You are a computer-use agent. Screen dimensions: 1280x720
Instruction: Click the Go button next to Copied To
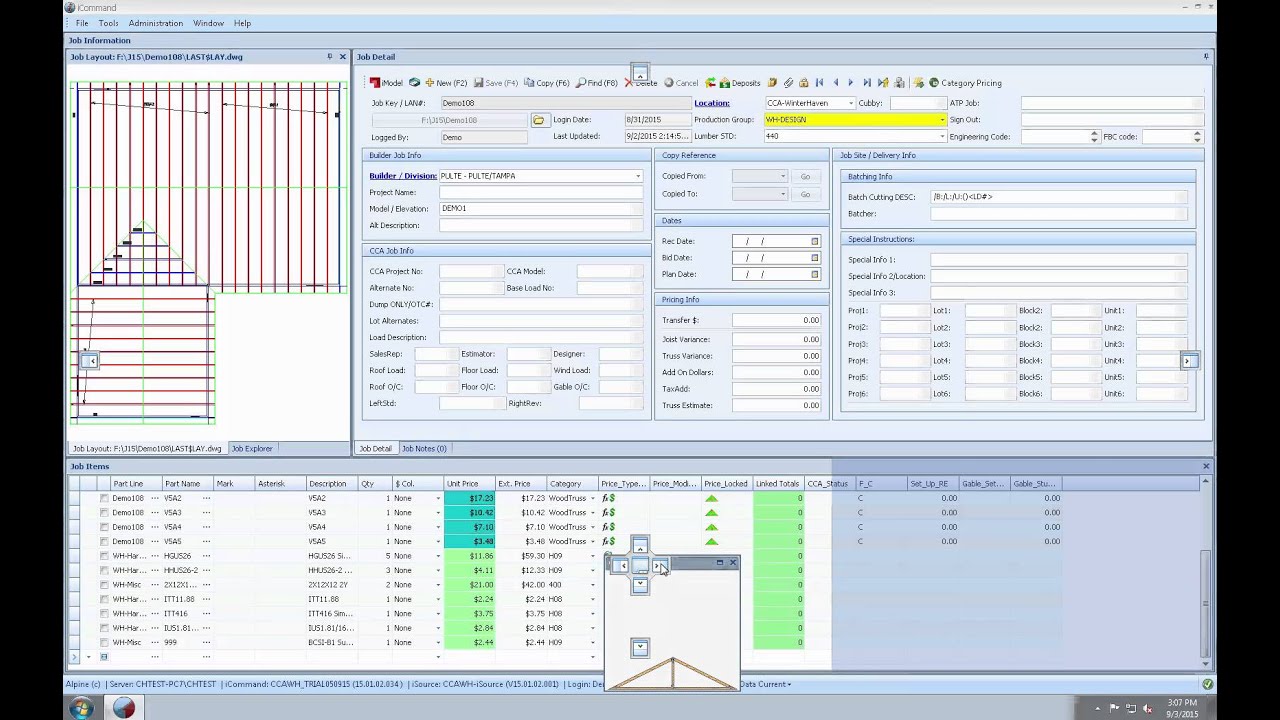[805, 193]
